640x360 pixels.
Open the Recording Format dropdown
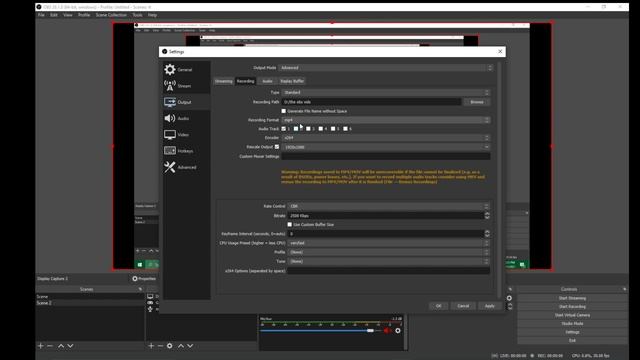coord(386,120)
